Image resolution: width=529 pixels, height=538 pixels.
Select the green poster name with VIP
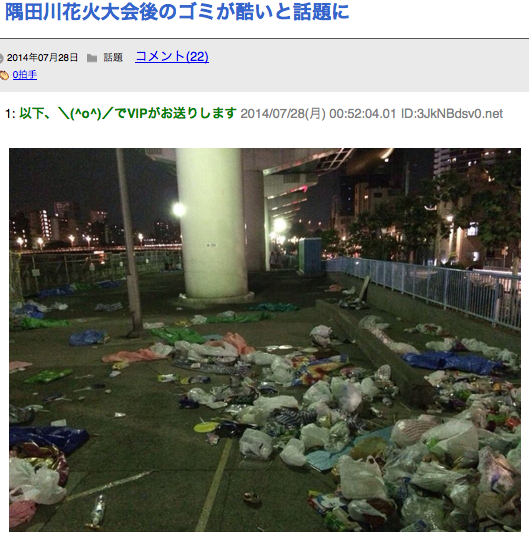(x=128, y=113)
